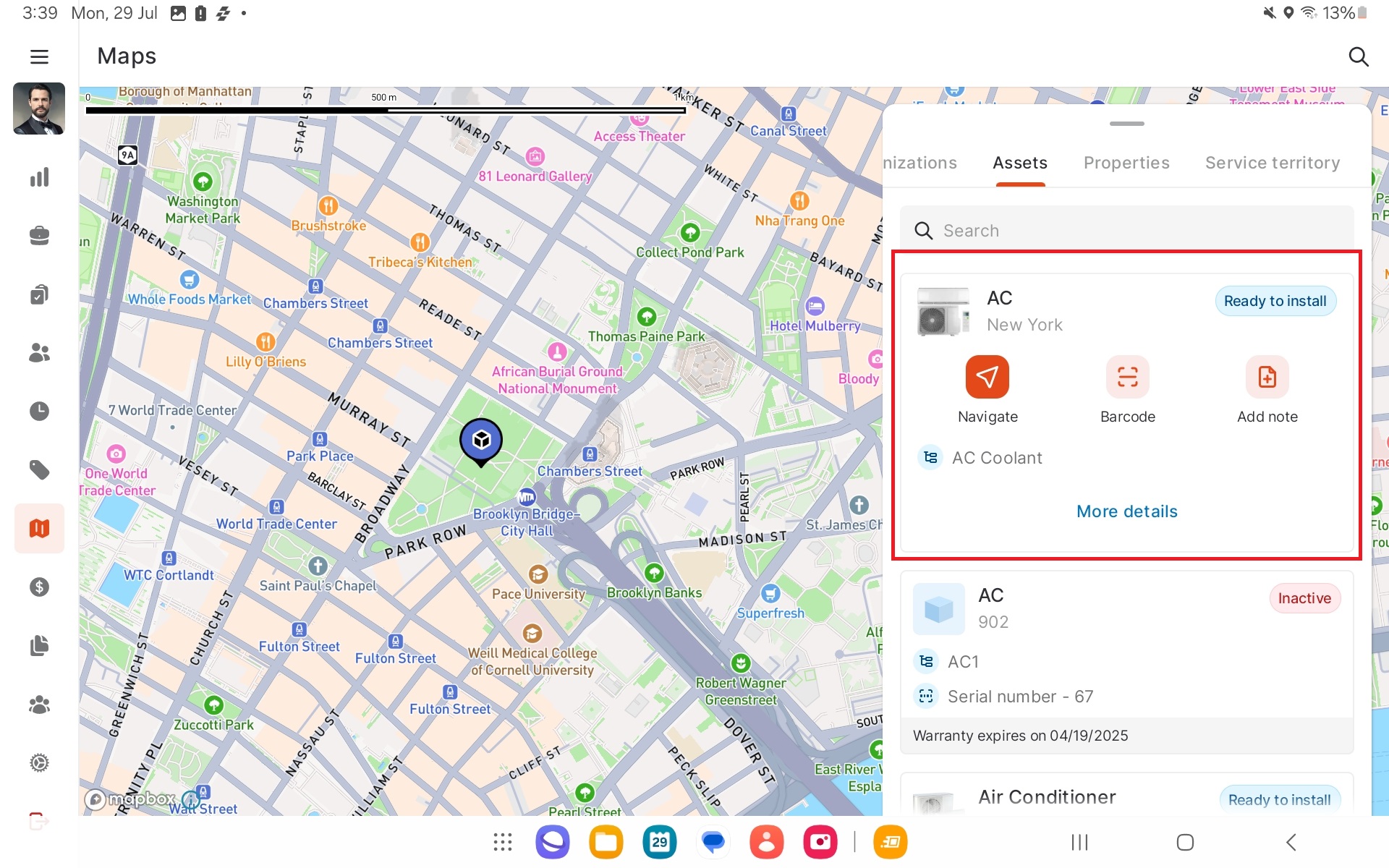This screenshot has width=1389, height=868.
Task: Open More details for AC
Action: 1126,511
